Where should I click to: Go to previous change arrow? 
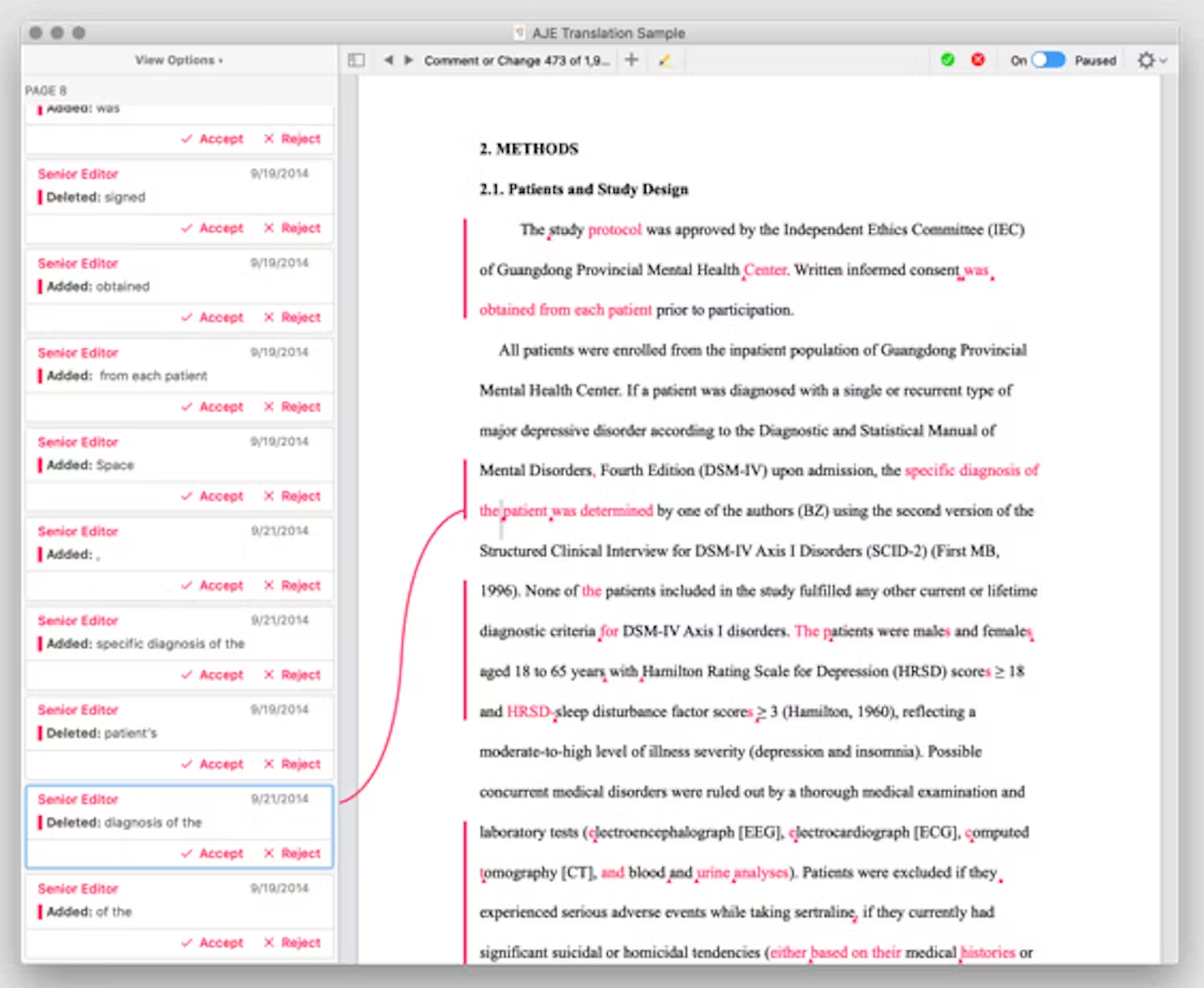[x=388, y=60]
